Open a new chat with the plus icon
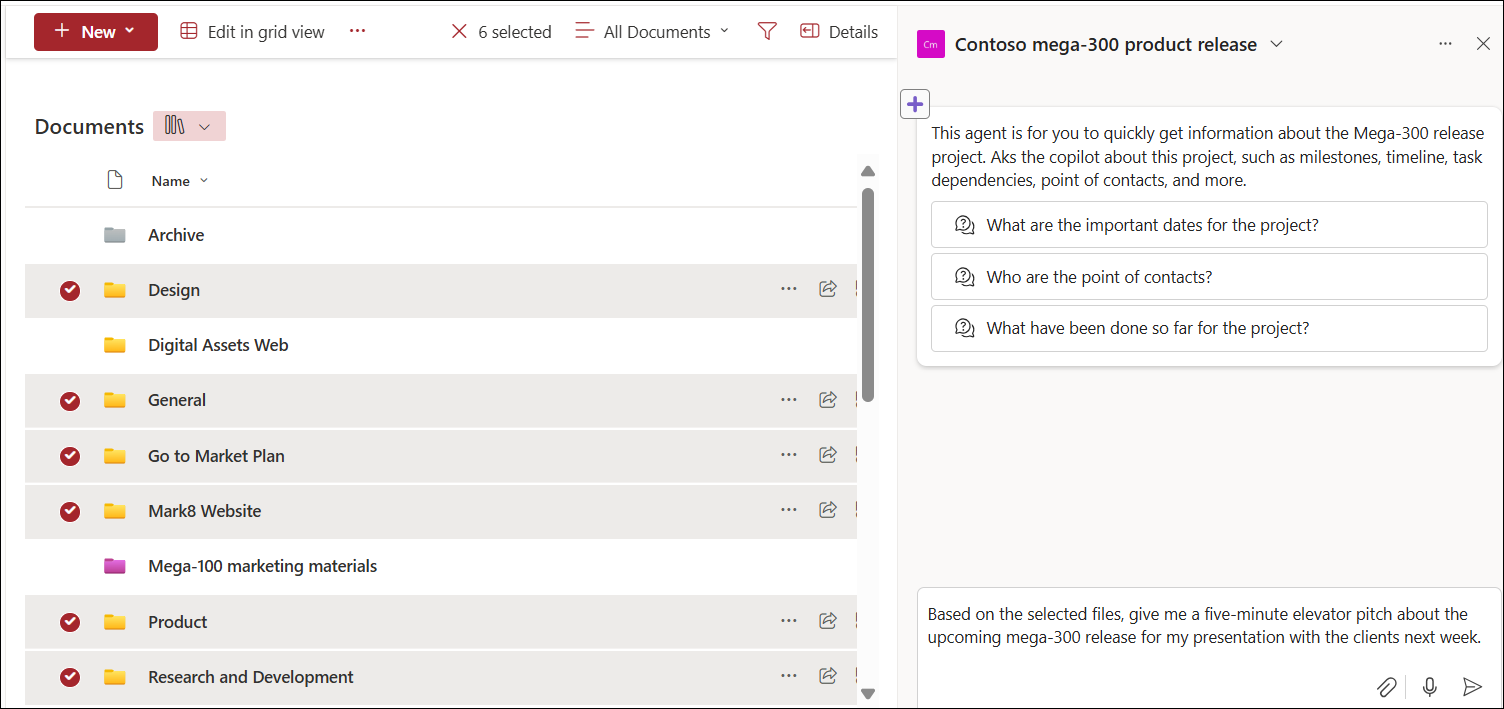 (x=914, y=103)
